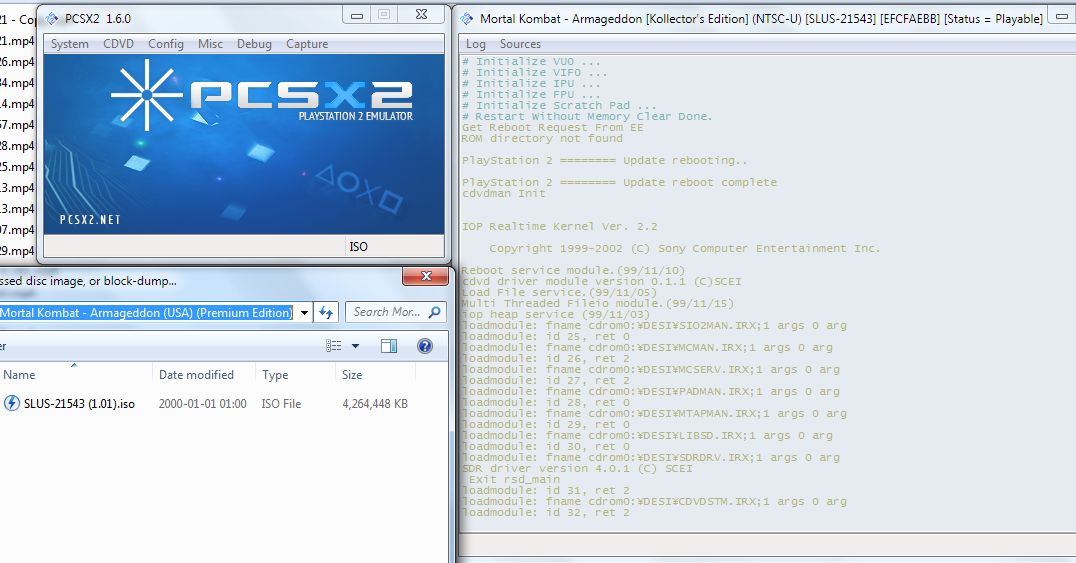Close the PCSX2 1.6.0 window
1076x563 pixels.
pyautogui.click(x=421, y=14)
